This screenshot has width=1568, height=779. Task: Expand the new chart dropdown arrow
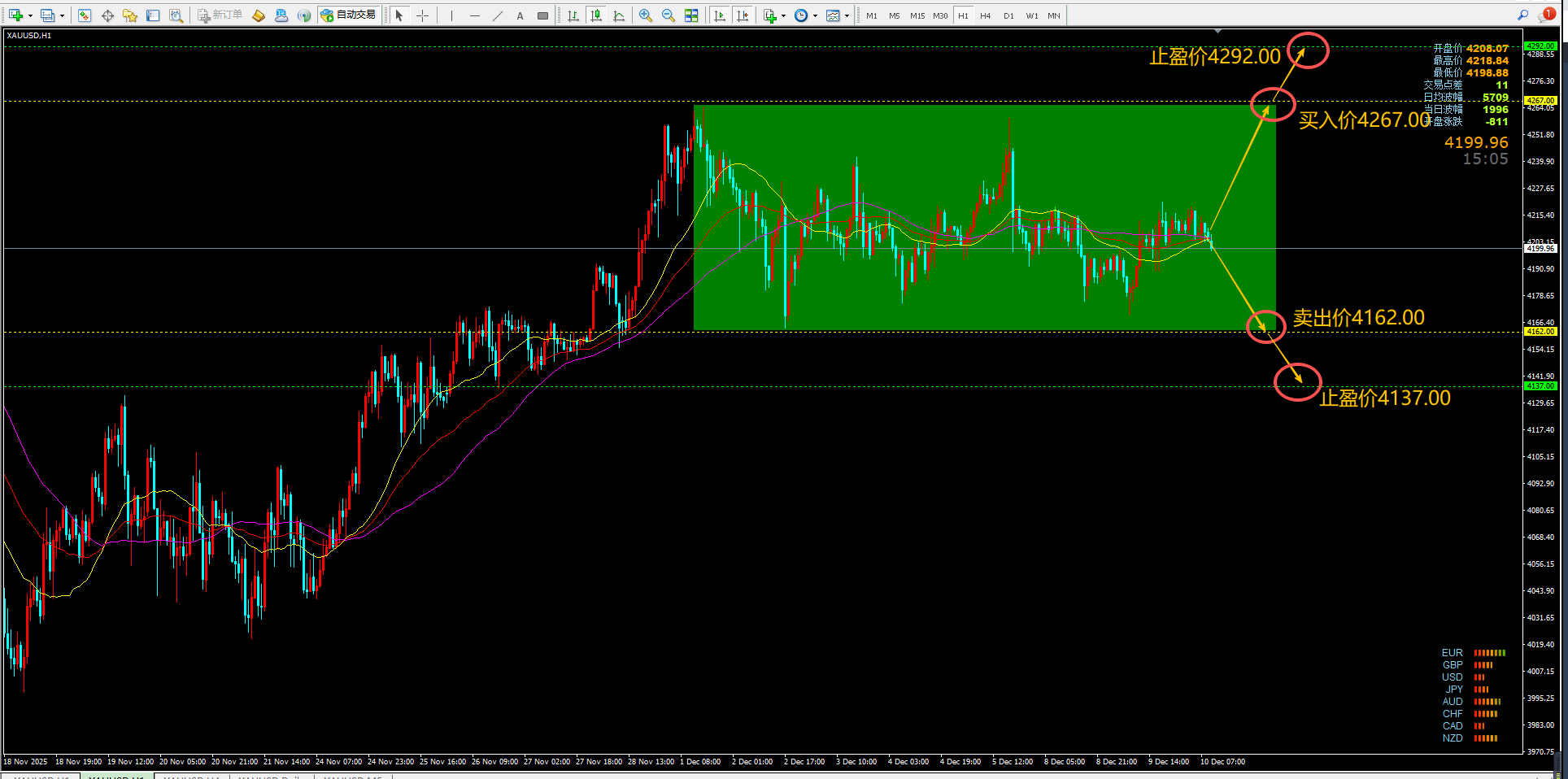tap(30, 15)
